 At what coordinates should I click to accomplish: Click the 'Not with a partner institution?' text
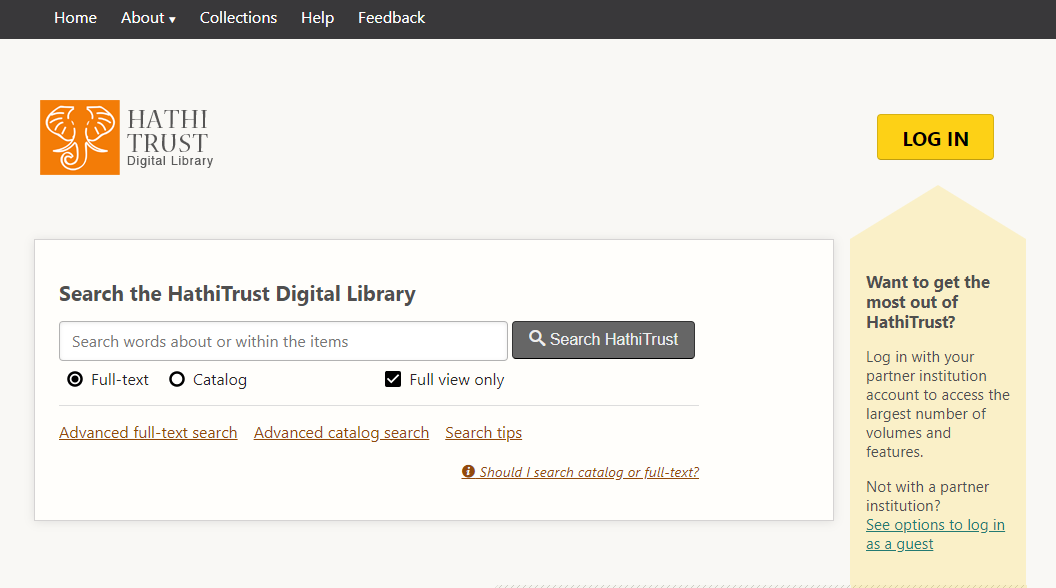[927, 496]
